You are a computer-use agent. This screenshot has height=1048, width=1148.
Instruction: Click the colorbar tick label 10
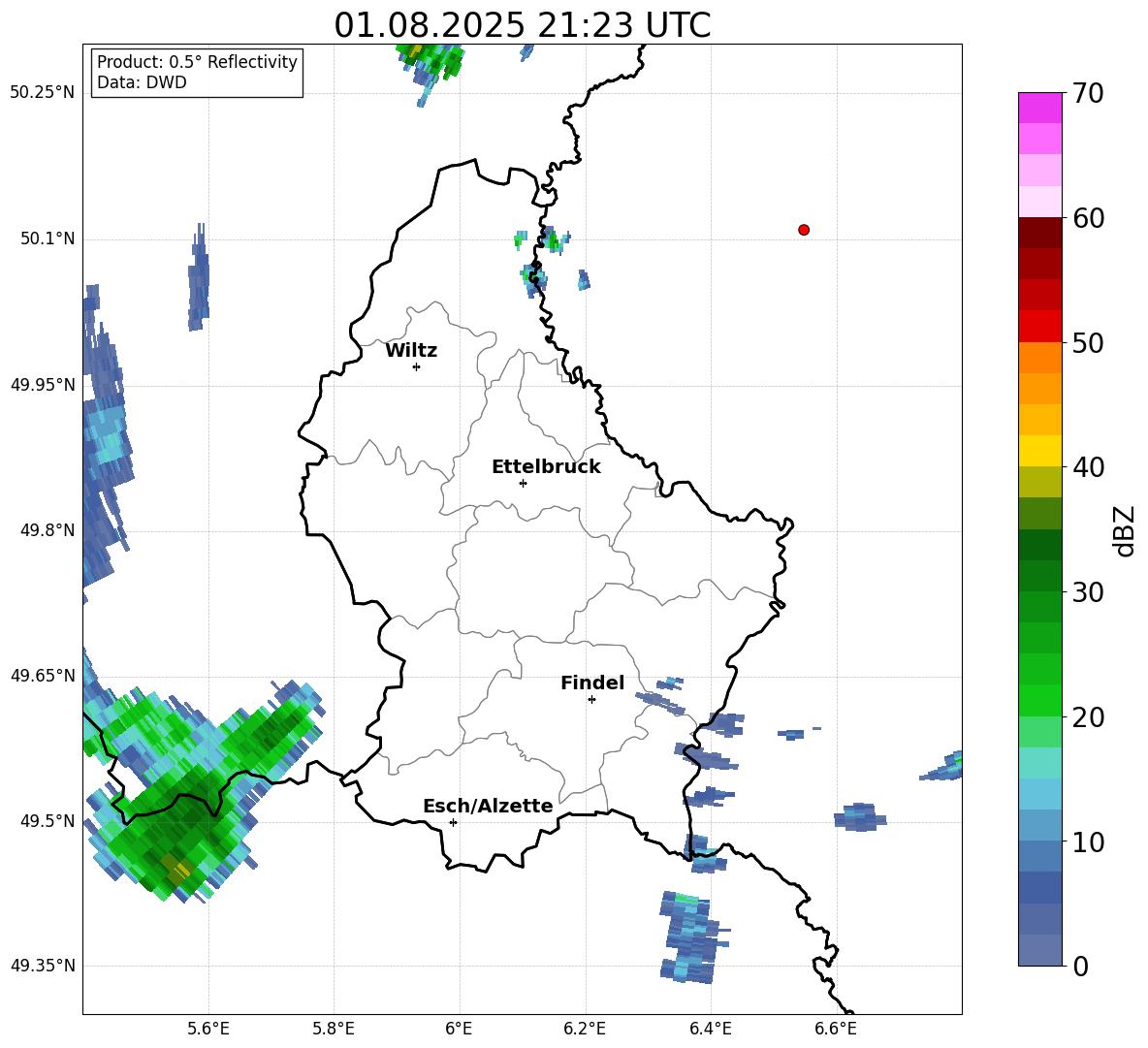[x=1087, y=842]
